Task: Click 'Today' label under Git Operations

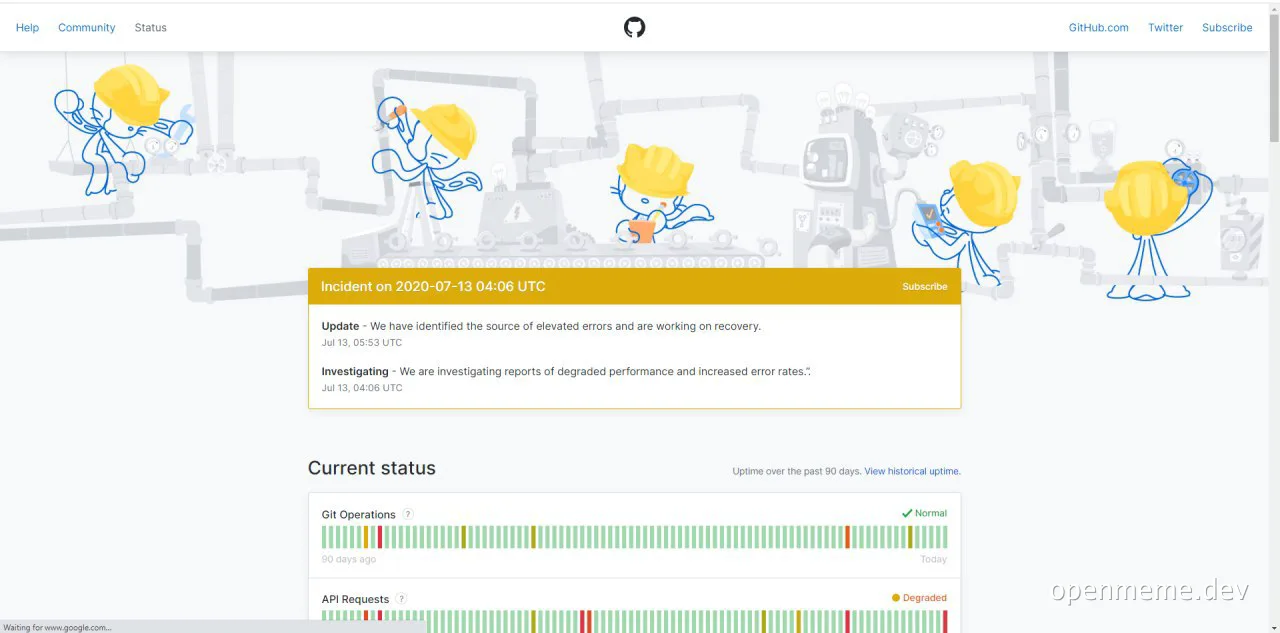Action: 933,559
